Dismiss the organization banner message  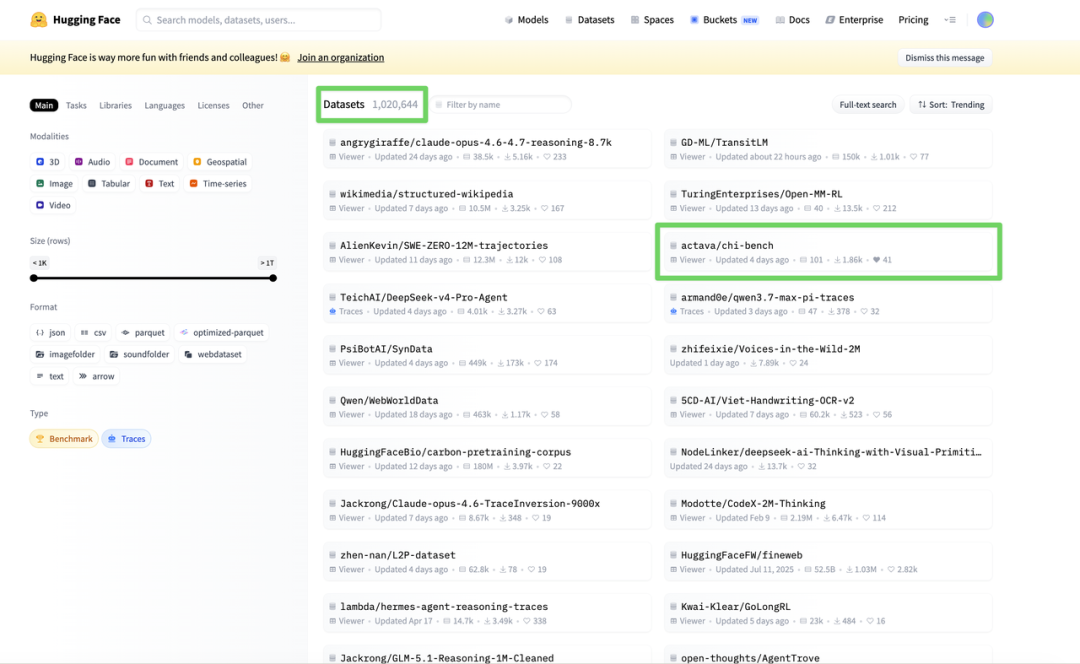945,58
